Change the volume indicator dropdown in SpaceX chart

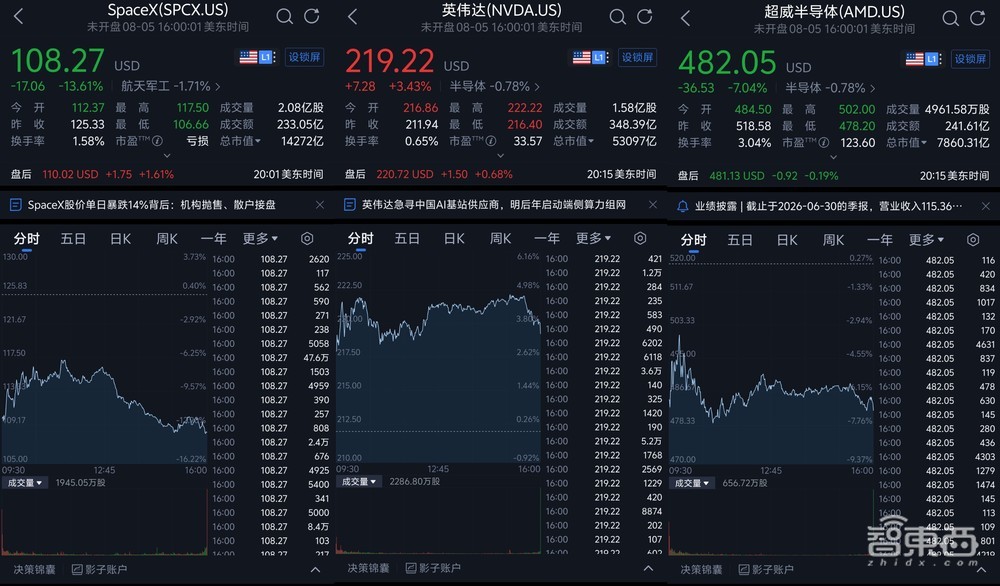click(24, 483)
